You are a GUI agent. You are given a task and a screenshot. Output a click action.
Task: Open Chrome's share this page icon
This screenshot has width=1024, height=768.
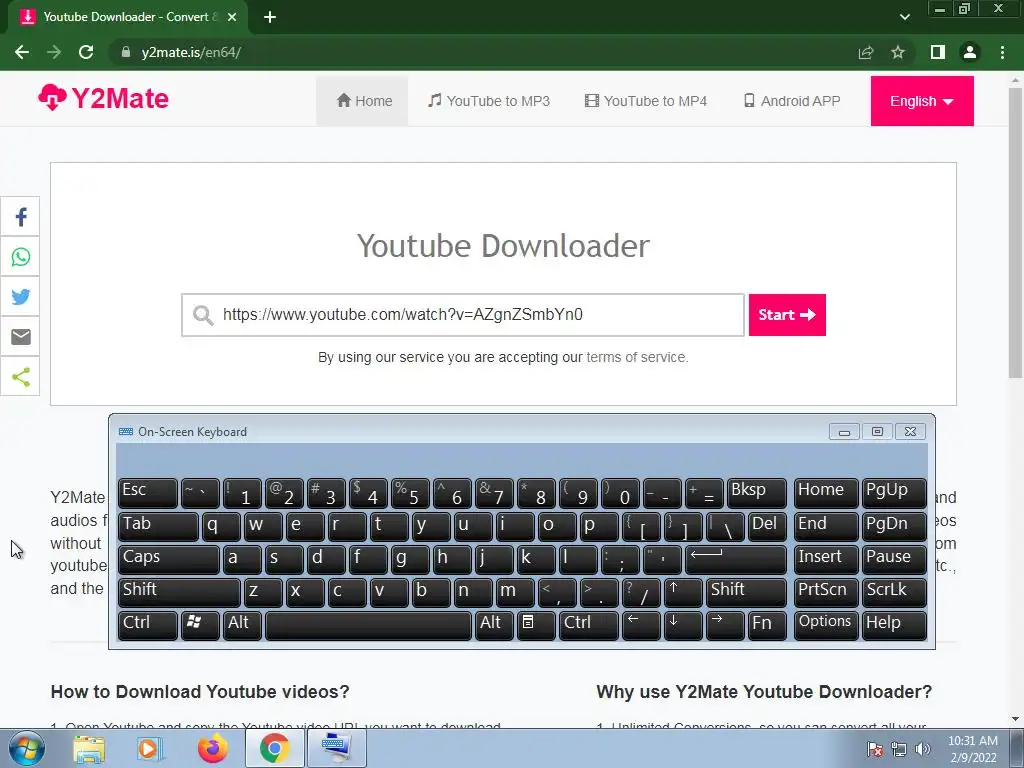click(866, 52)
